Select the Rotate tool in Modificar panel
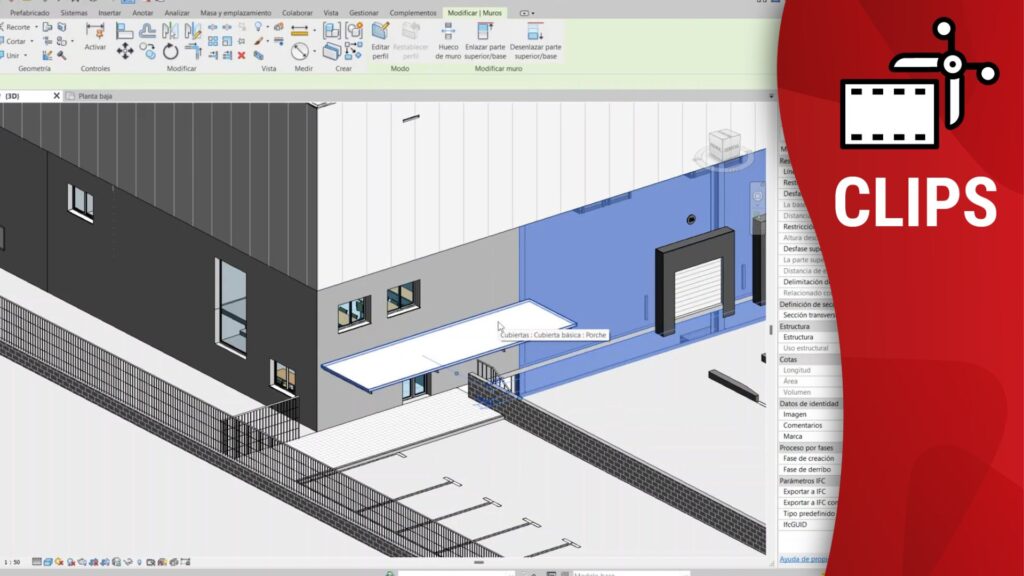Screen dimensions: 1024x576 click(x=170, y=51)
